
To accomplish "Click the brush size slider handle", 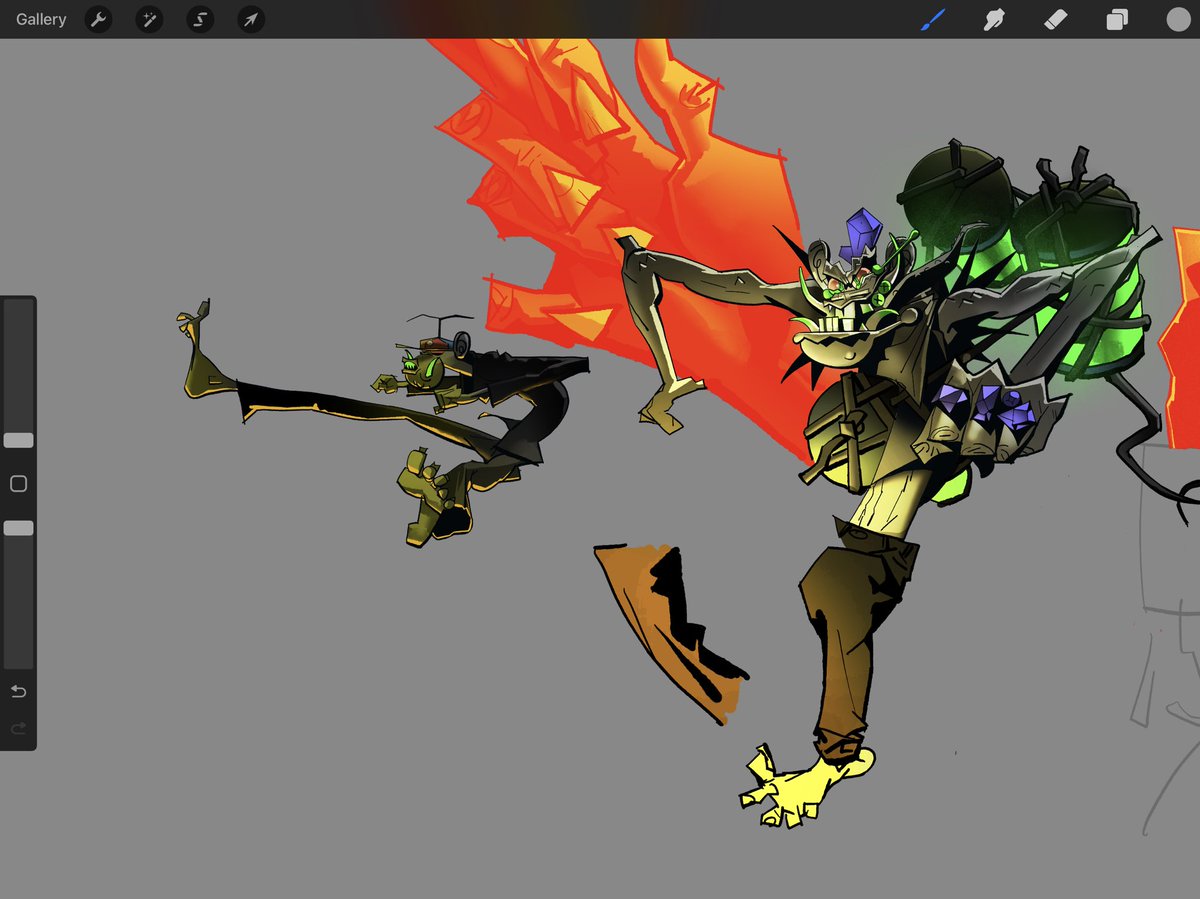I will click(18, 440).
